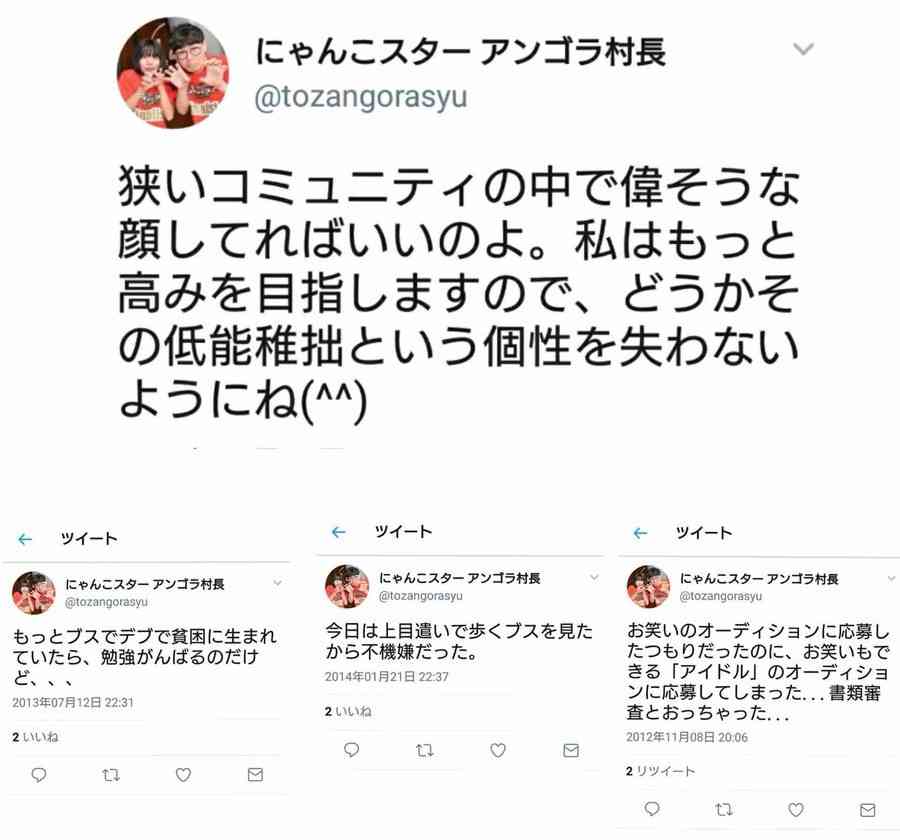Image resolution: width=900 pixels, height=840 pixels.
Task: Expand options chevron on the 2014 tweet
Action: click(x=594, y=577)
